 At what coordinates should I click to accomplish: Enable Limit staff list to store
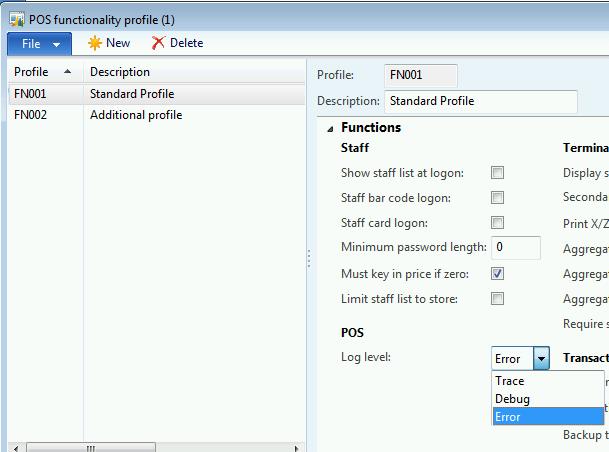pos(497,299)
